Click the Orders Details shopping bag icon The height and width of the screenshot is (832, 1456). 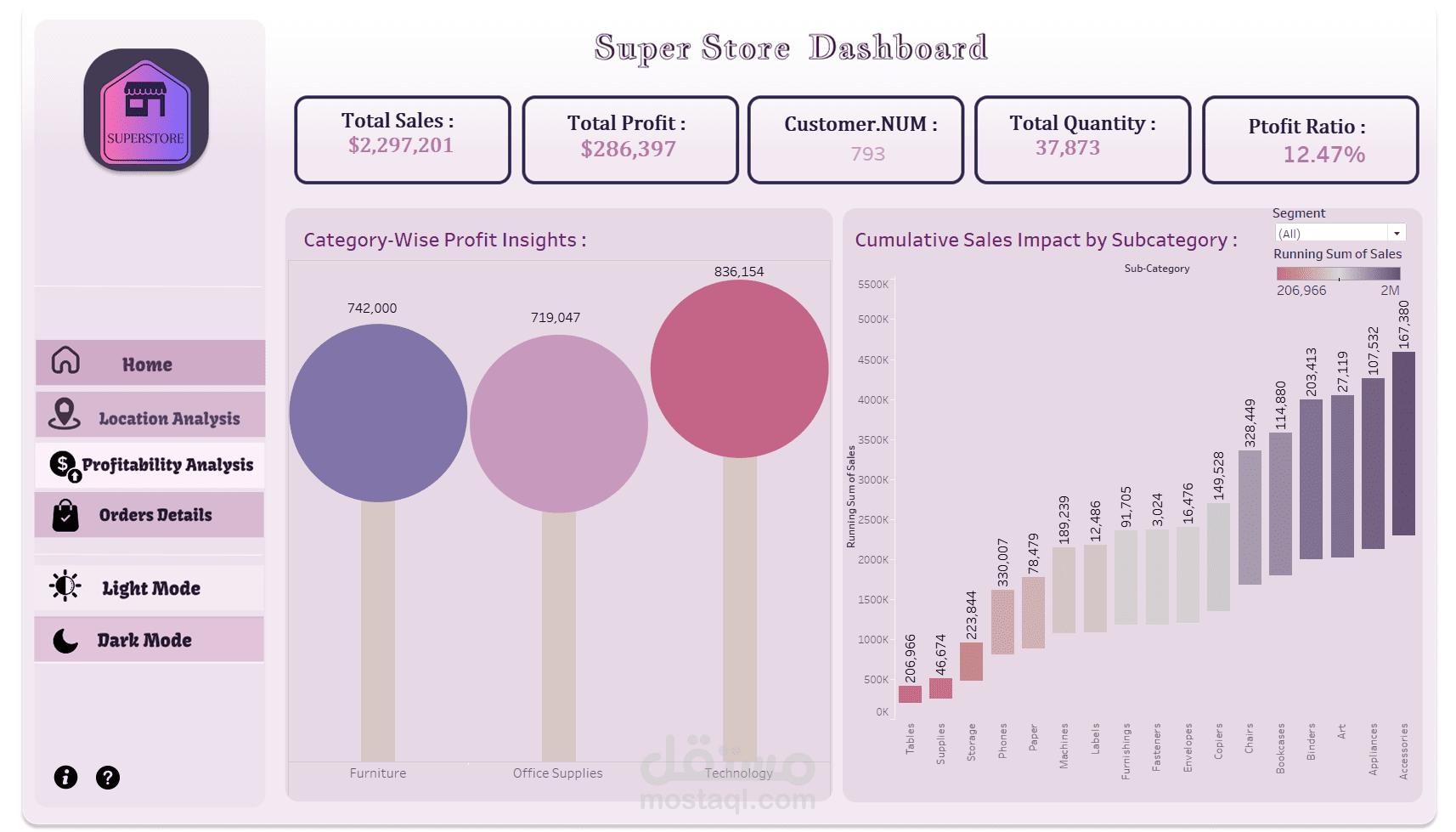coord(65,515)
